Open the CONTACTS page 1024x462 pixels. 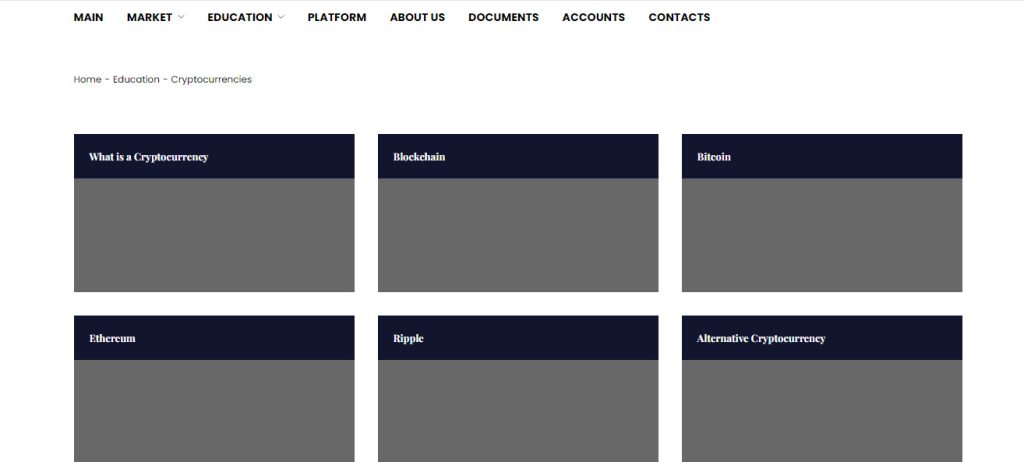point(679,18)
